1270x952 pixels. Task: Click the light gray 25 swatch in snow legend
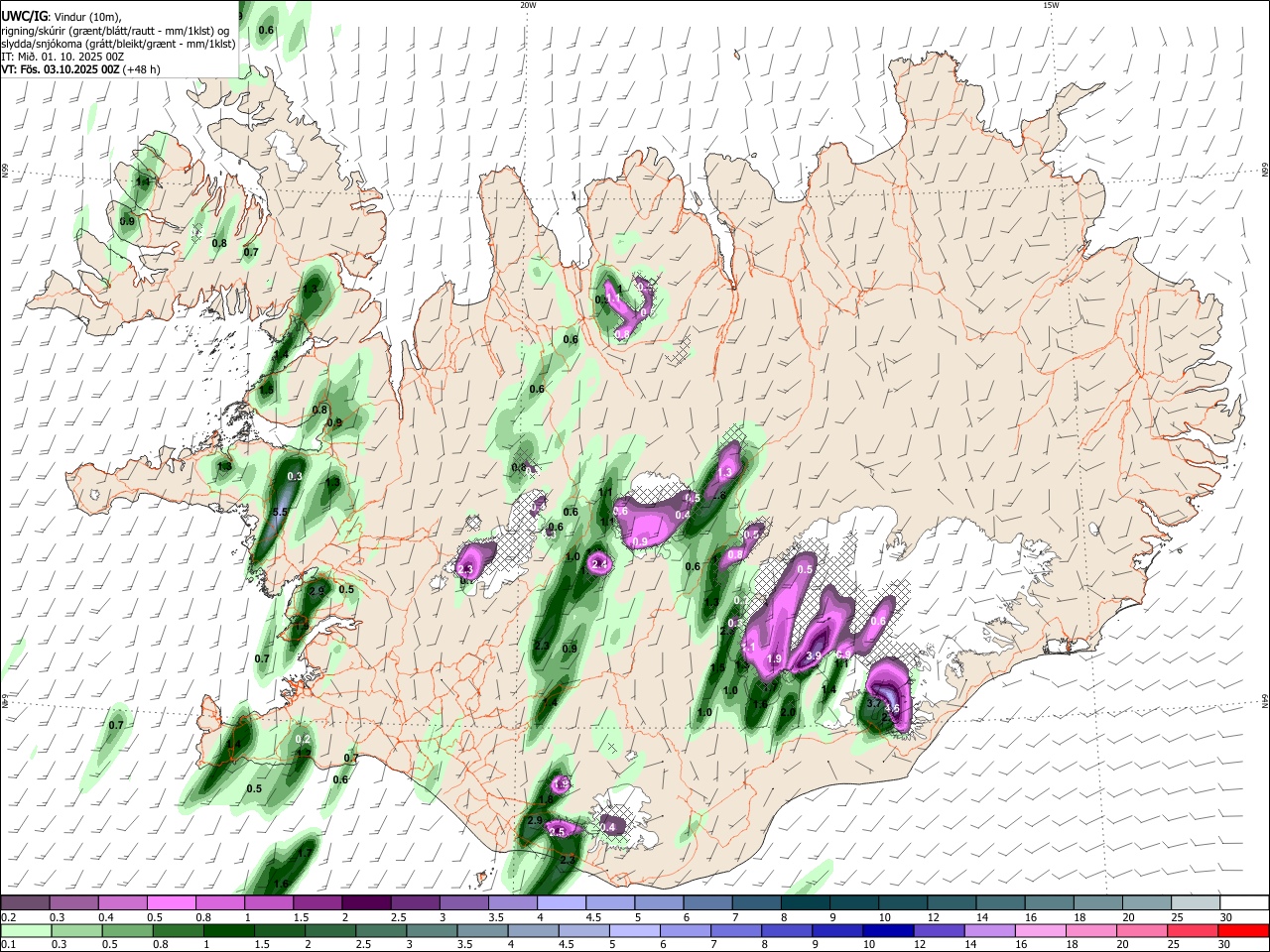pos(1195,902)
